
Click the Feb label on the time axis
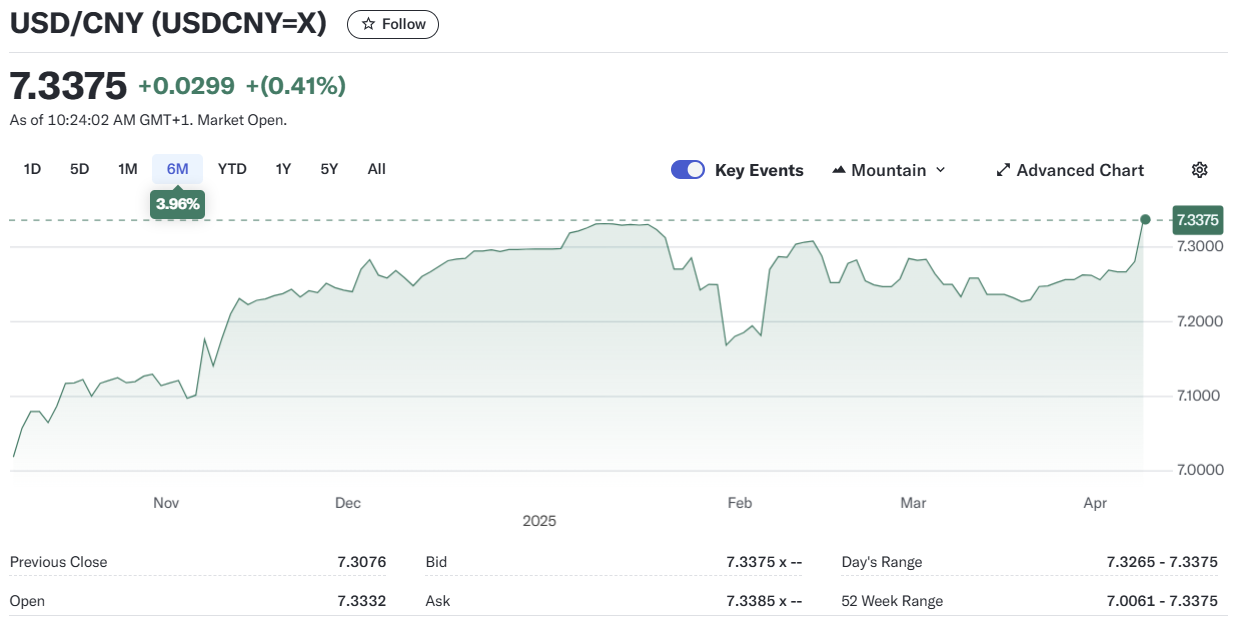[739, 503]
